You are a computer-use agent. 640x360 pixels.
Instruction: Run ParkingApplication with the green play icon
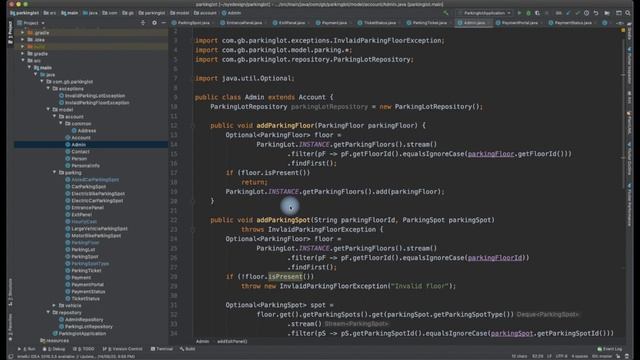coord(519,13)
